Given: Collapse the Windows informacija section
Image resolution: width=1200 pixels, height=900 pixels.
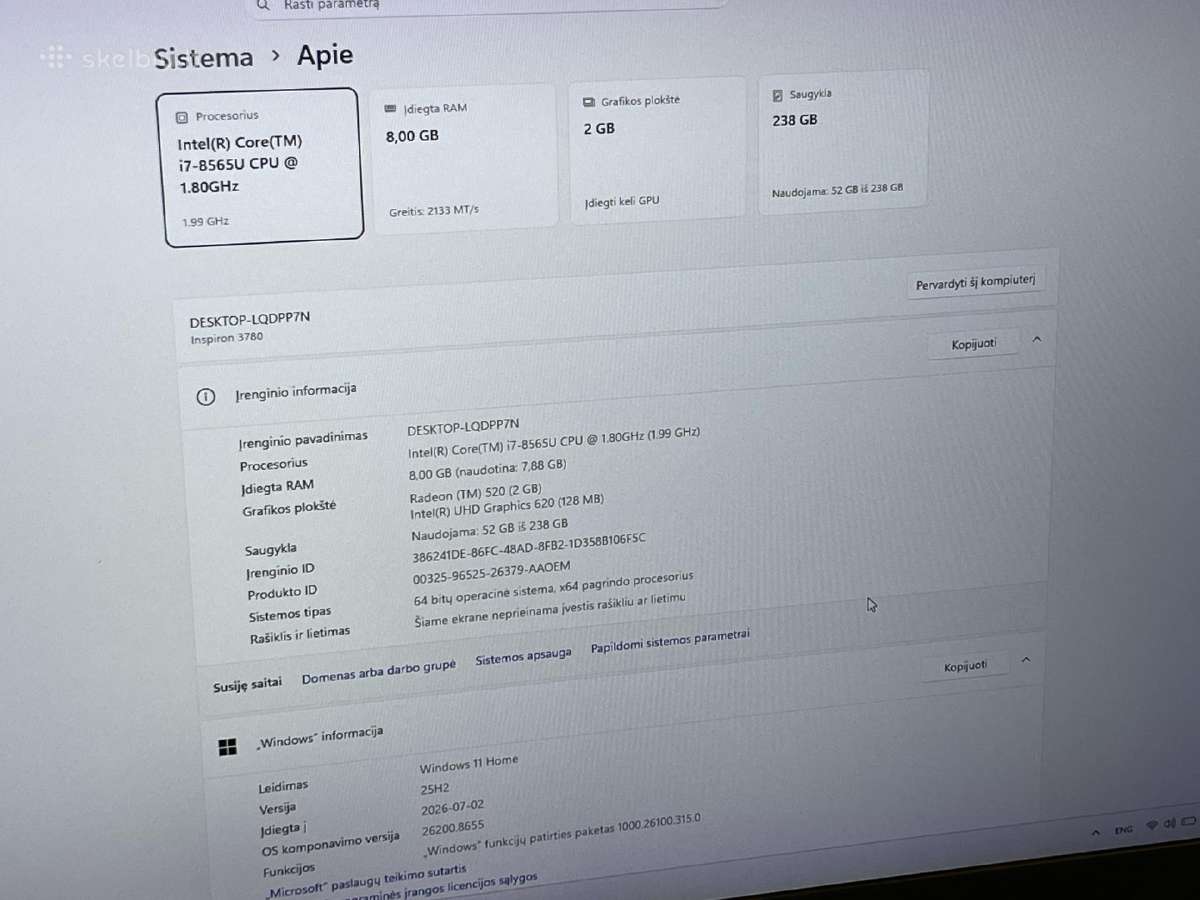Looking at the screenshot, I should click(1025, 661).
